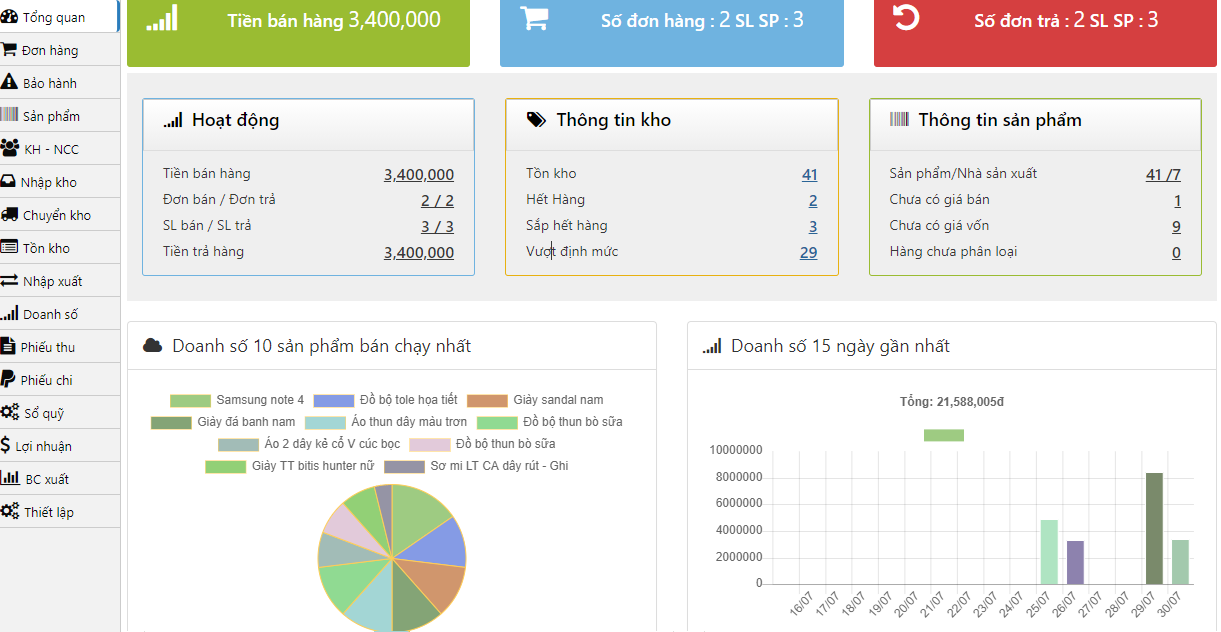This screenshot has height=632, width=1221.
Task: Click the users icon beside KH - NCC
Action: tap(10, 149)
